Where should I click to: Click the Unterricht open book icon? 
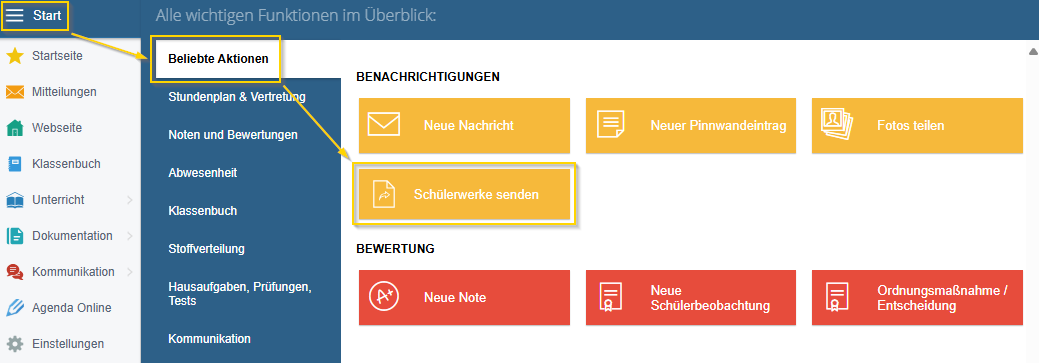pyautogui.click(x=15, y=199)
